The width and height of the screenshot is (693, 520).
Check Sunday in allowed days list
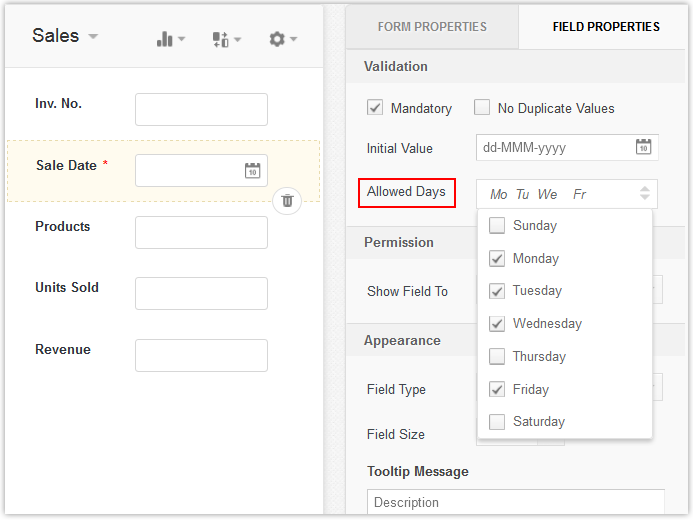click(x=497, y=226)
